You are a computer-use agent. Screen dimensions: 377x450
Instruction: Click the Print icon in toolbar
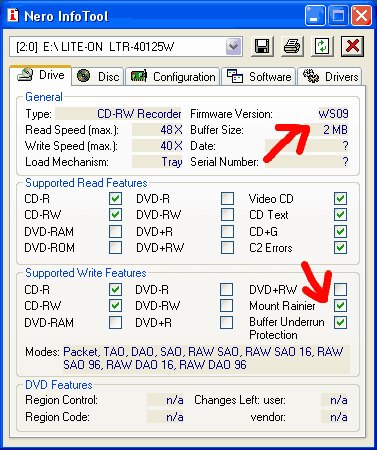pos(292,46)
